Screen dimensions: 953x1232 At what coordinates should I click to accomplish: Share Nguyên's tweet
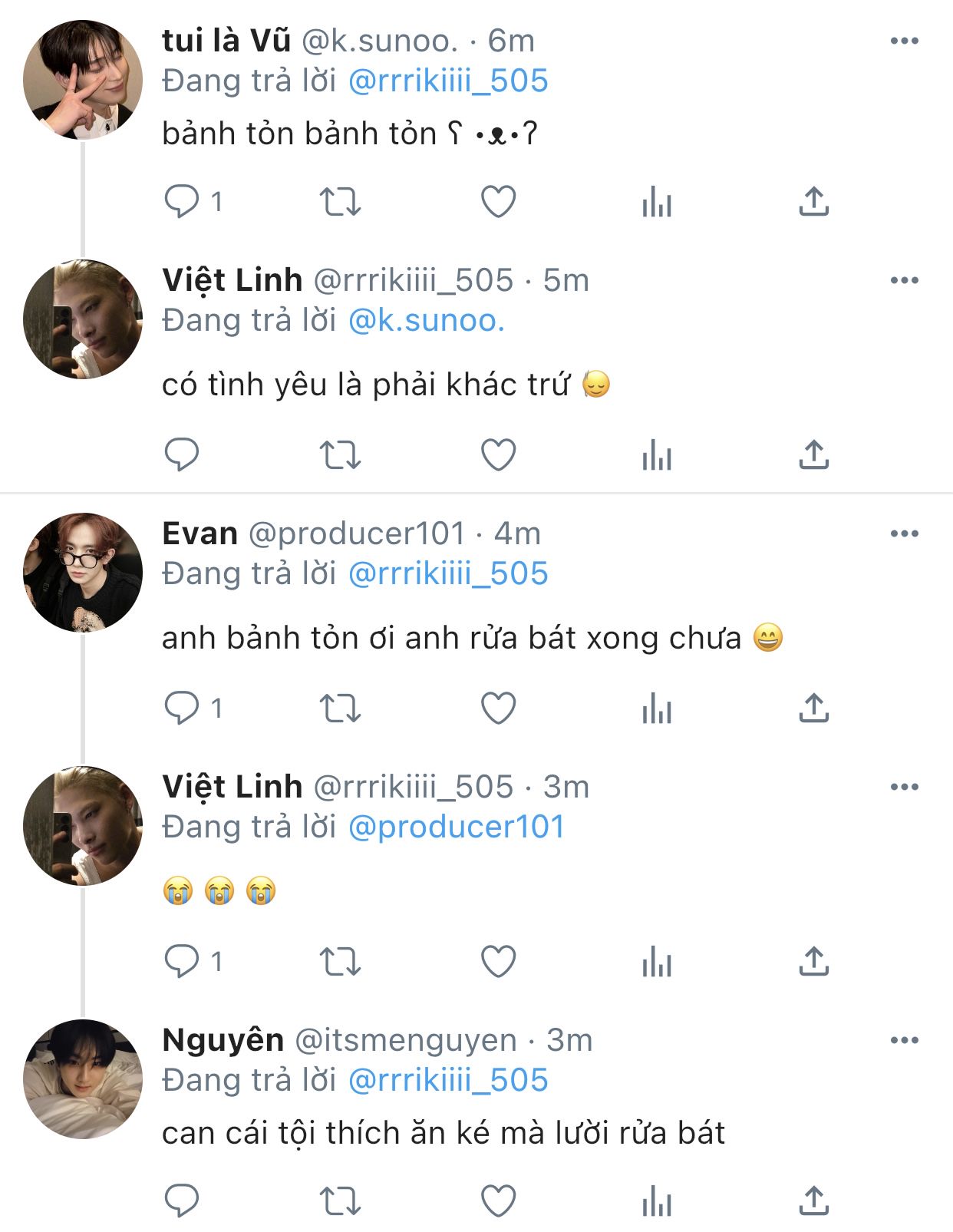pyautogui.click(x=813, y=1201)
